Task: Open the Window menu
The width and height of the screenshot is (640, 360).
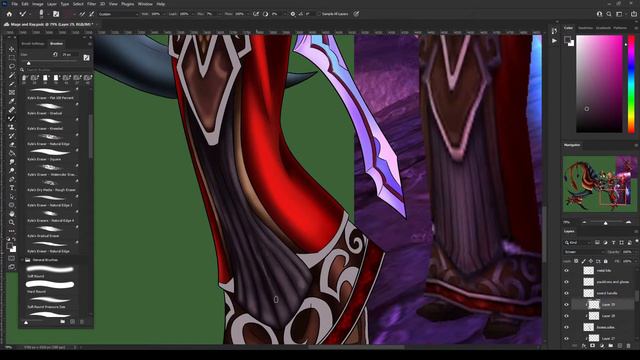Action: click(145, 4)
